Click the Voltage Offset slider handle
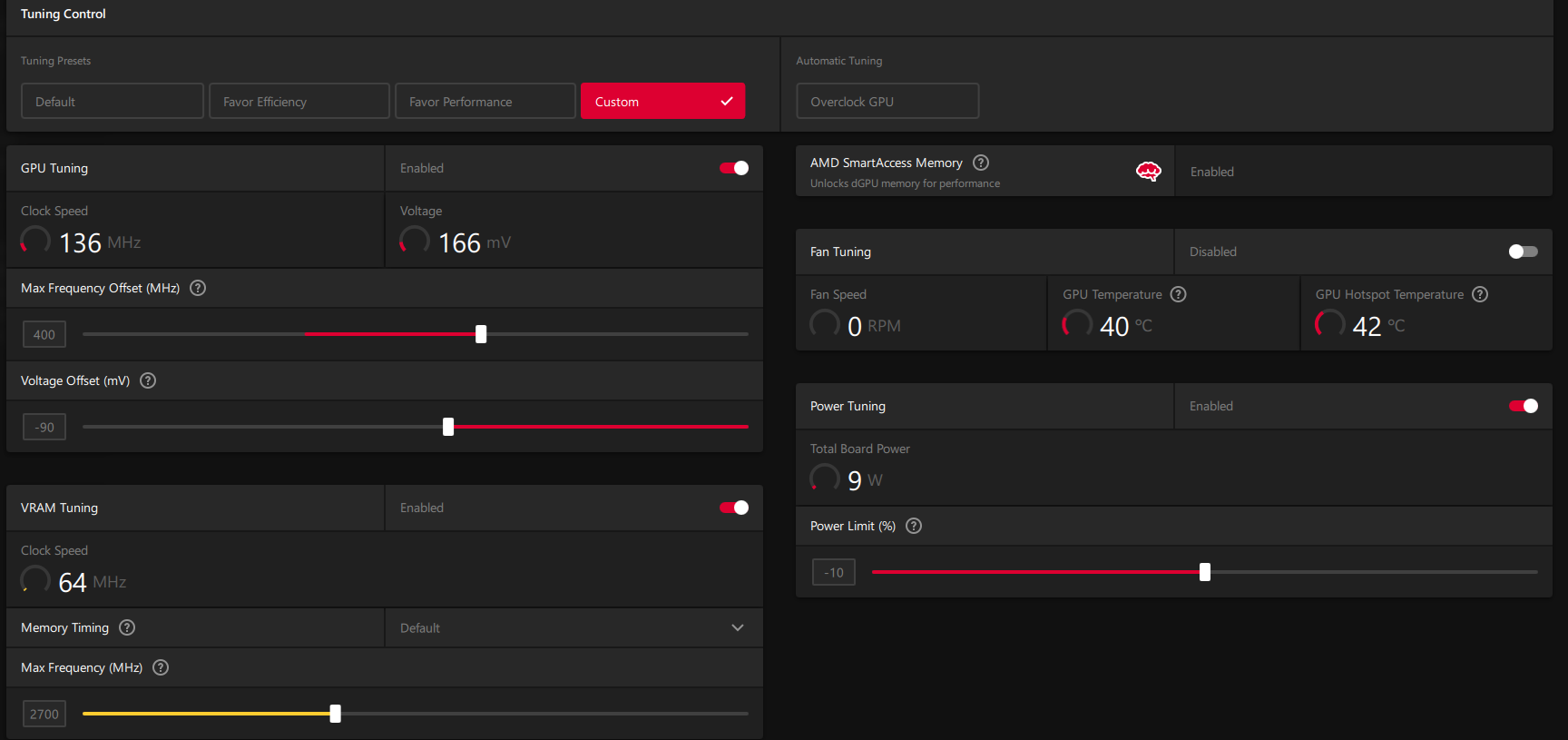Viewport: 1568px width, 740px height. 448,427
